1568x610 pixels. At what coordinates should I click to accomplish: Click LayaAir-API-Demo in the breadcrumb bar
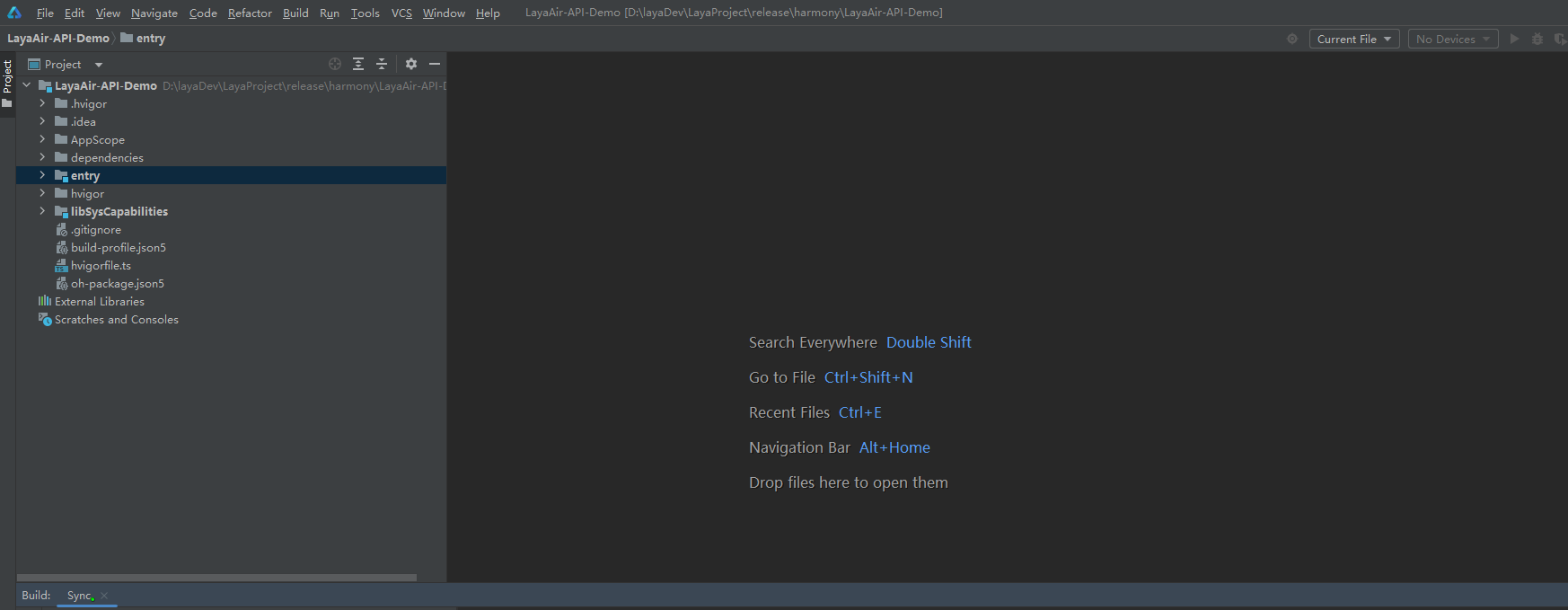[58, 39]
